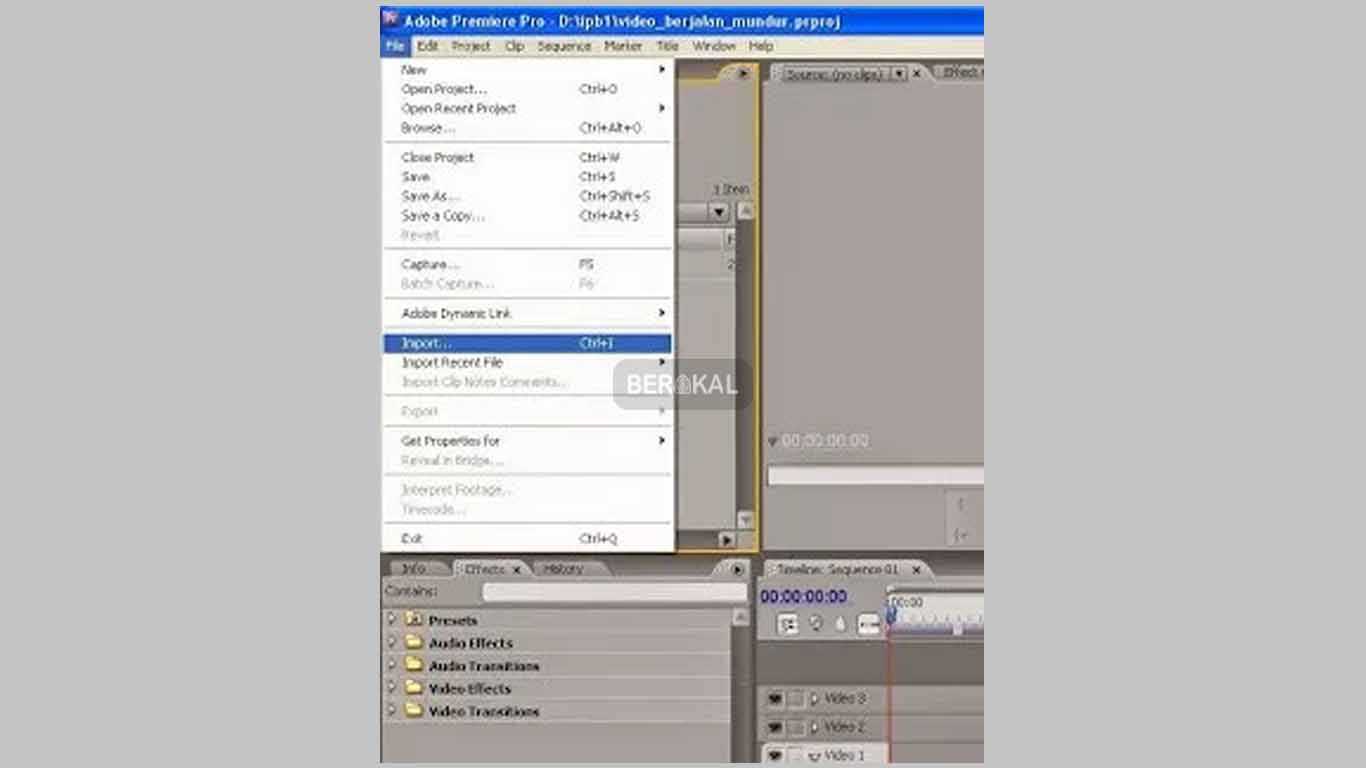Open the Effects panel flyout menu button
The image size is (1366, 768).
[738, 569]
